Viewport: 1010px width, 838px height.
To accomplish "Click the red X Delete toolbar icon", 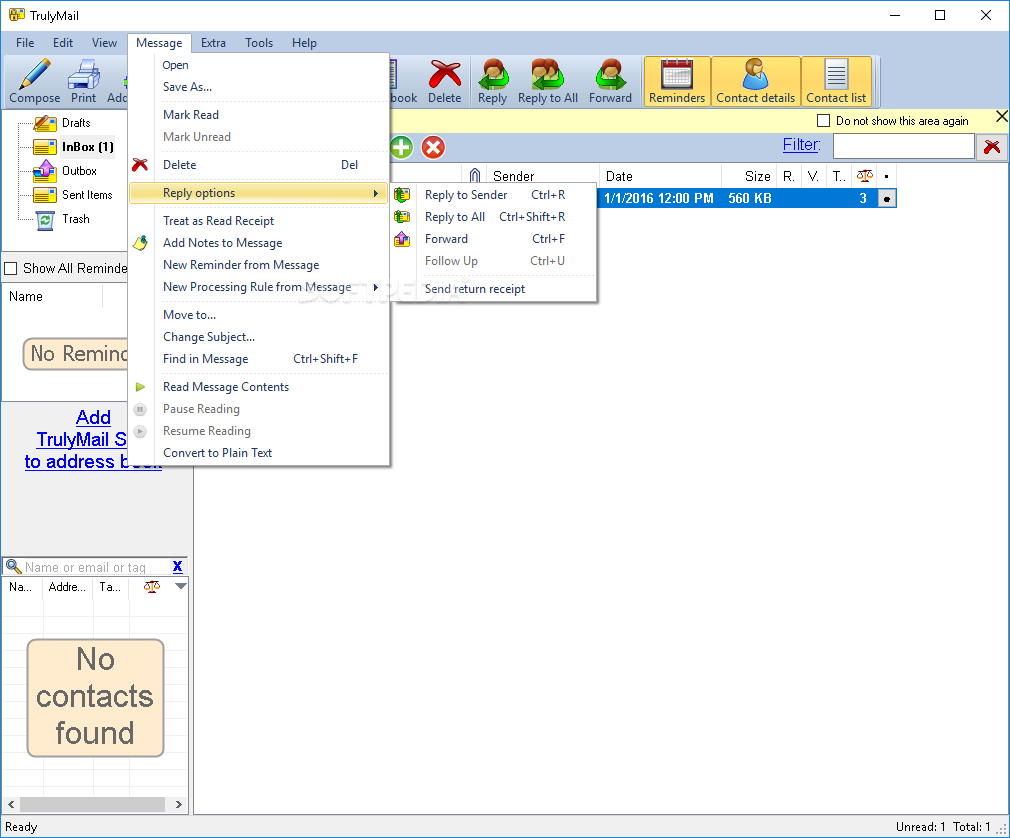I will pos(444,74).
